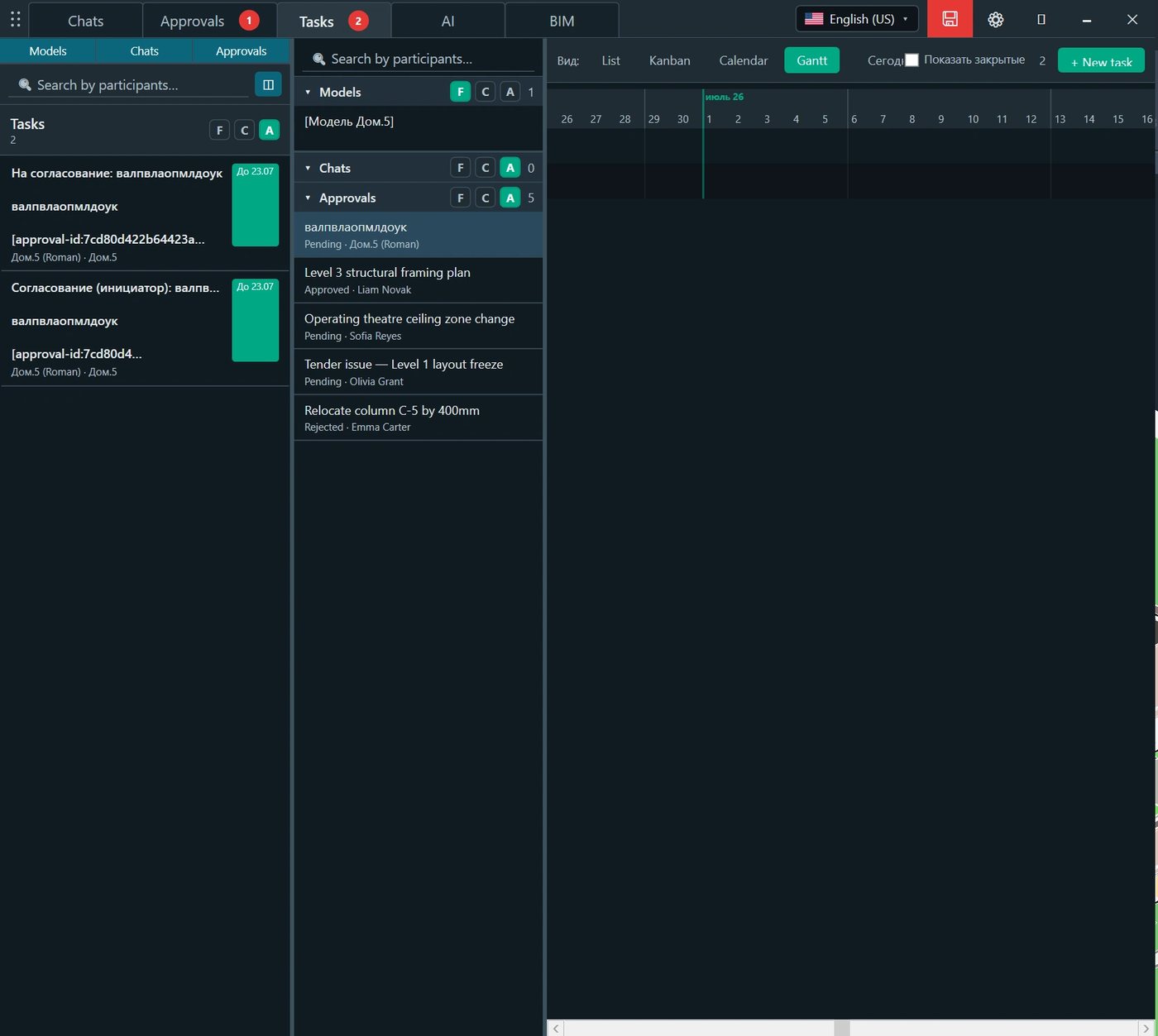The height and width of the screenshot is (1036, 1158).
Task: Enable the Показать закрытые checkbox
Action: point(912,60)
